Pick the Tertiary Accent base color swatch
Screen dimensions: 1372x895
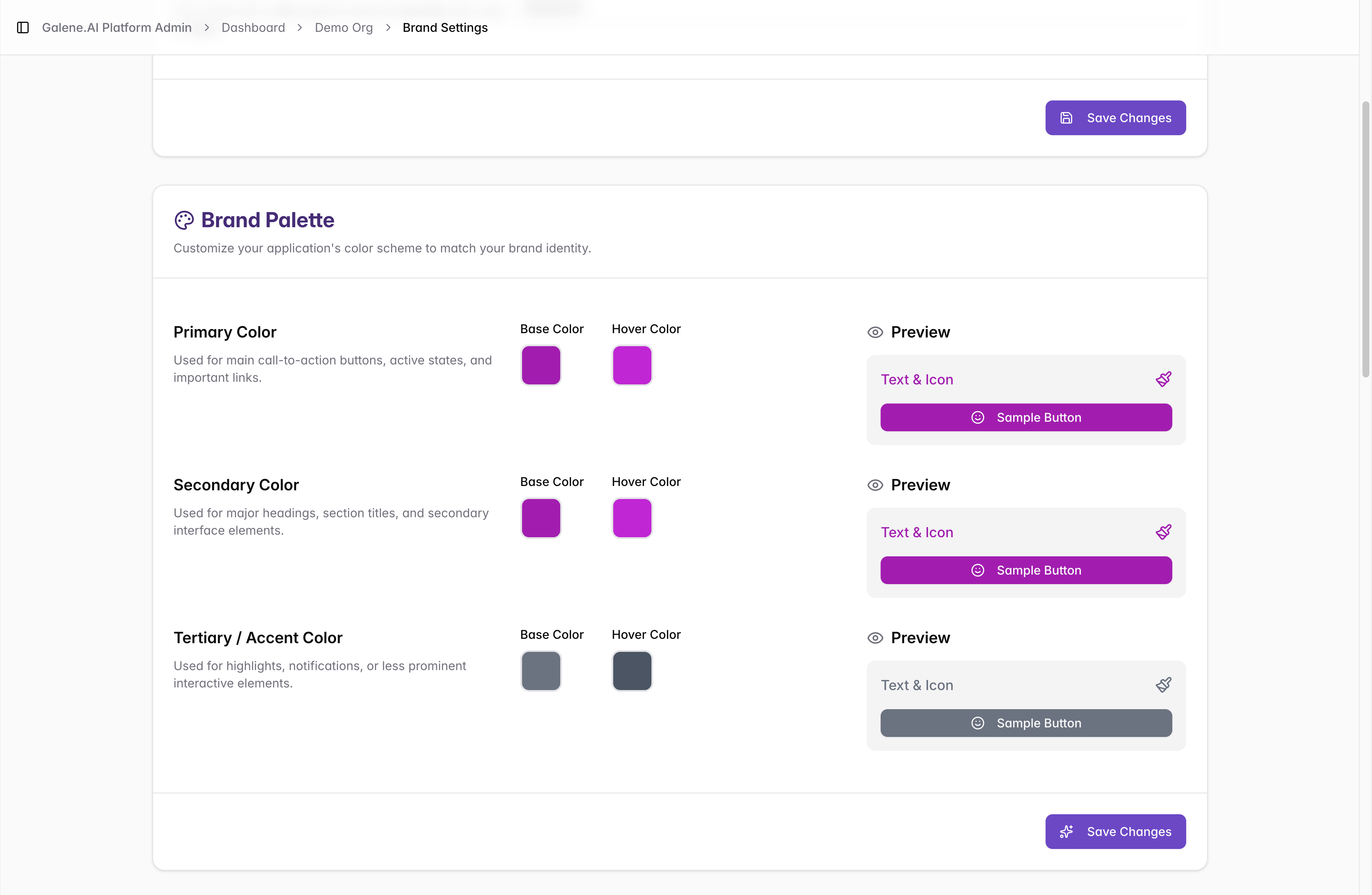(541, 671)
